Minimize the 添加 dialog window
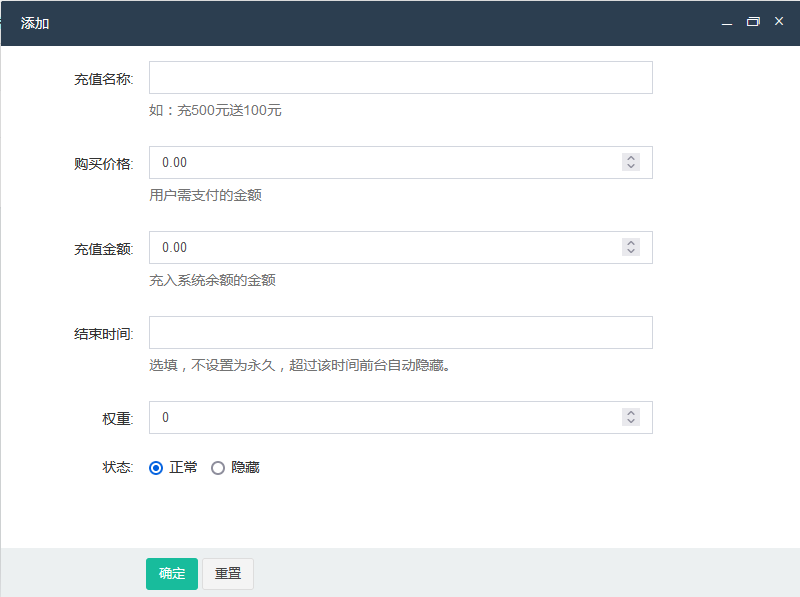 point(727,22)
